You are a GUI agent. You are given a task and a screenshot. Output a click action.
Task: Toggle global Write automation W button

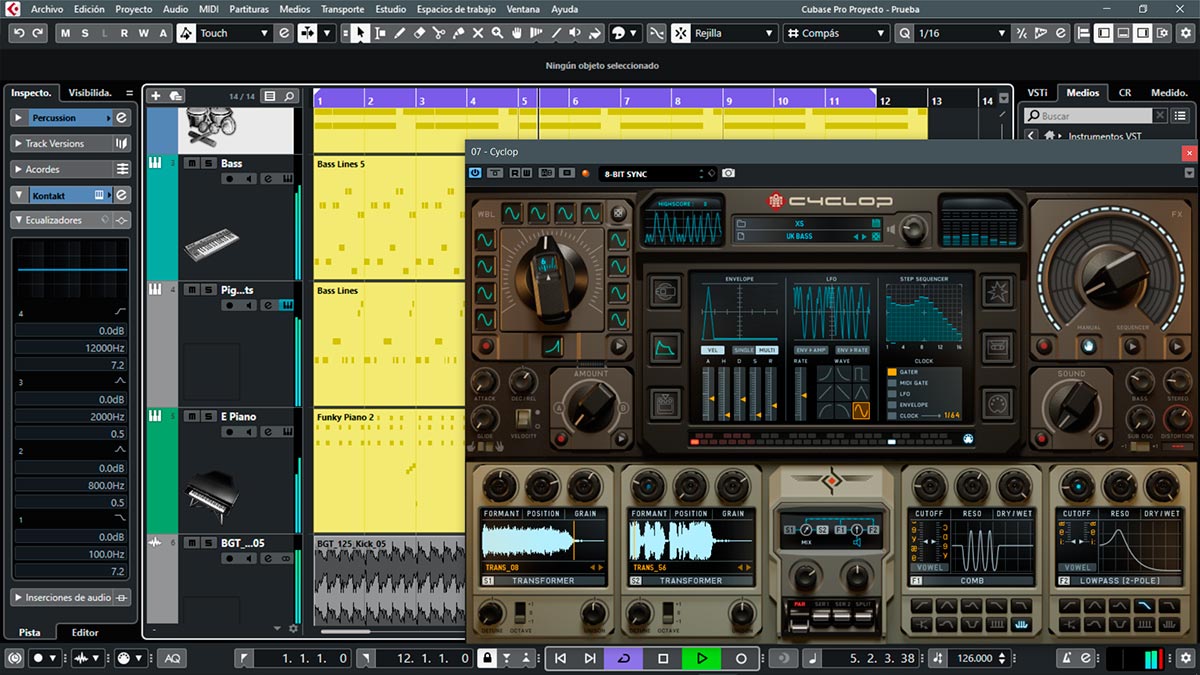point(143,33)
